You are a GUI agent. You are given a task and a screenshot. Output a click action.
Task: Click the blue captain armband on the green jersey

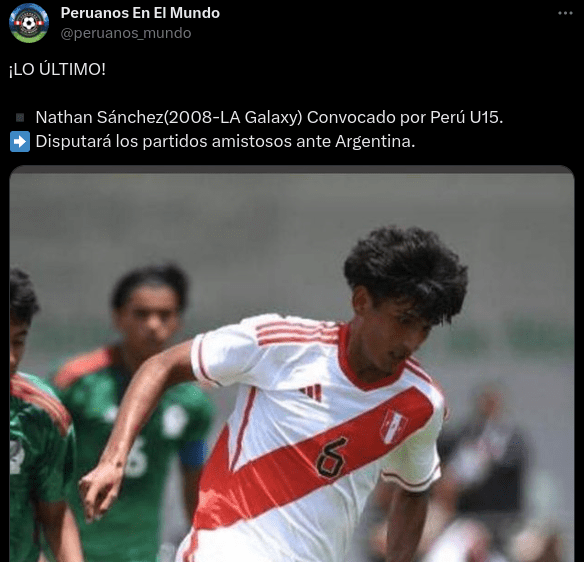[193, 453]
